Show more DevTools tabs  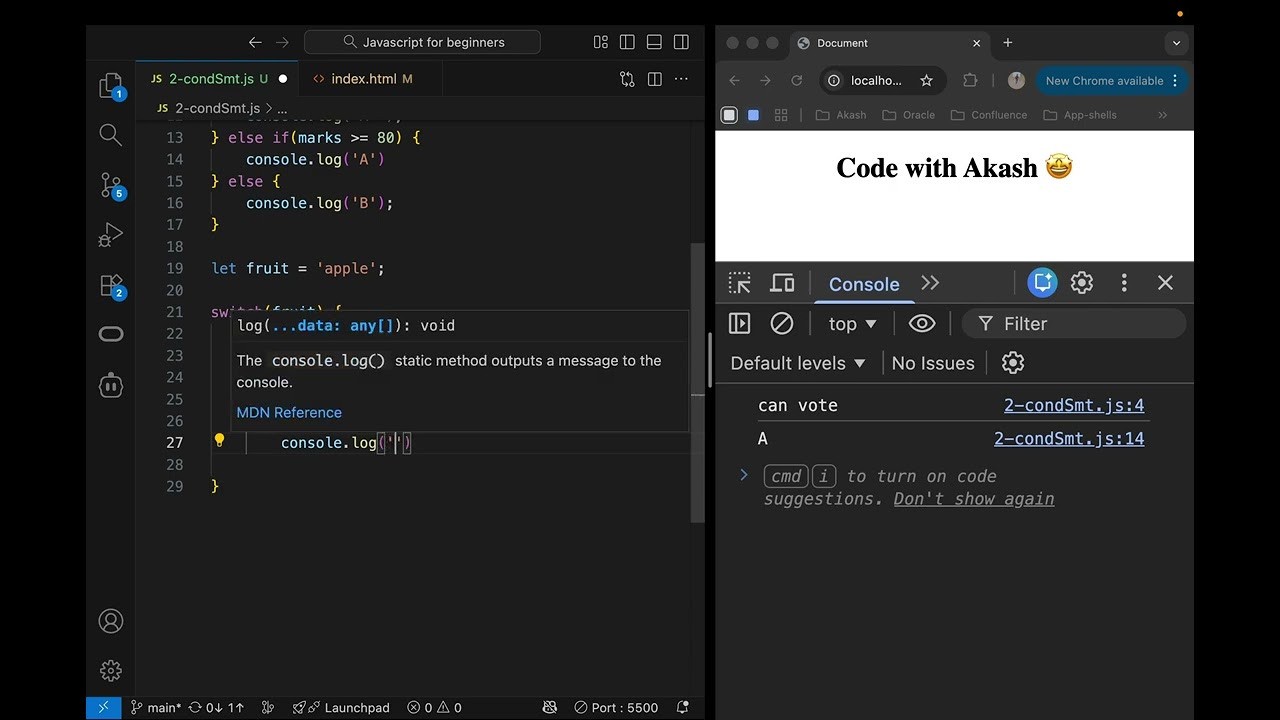930,283
